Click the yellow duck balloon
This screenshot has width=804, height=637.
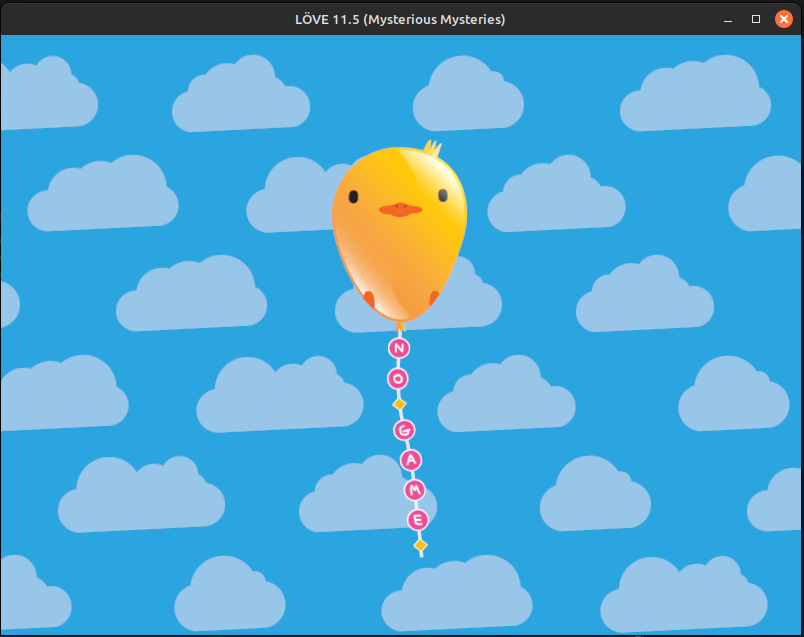point(399,233)
